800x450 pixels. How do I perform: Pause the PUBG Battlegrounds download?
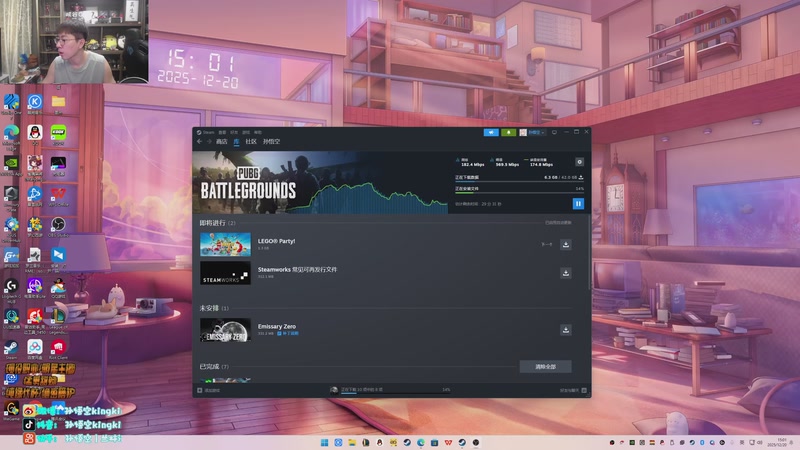578,204
